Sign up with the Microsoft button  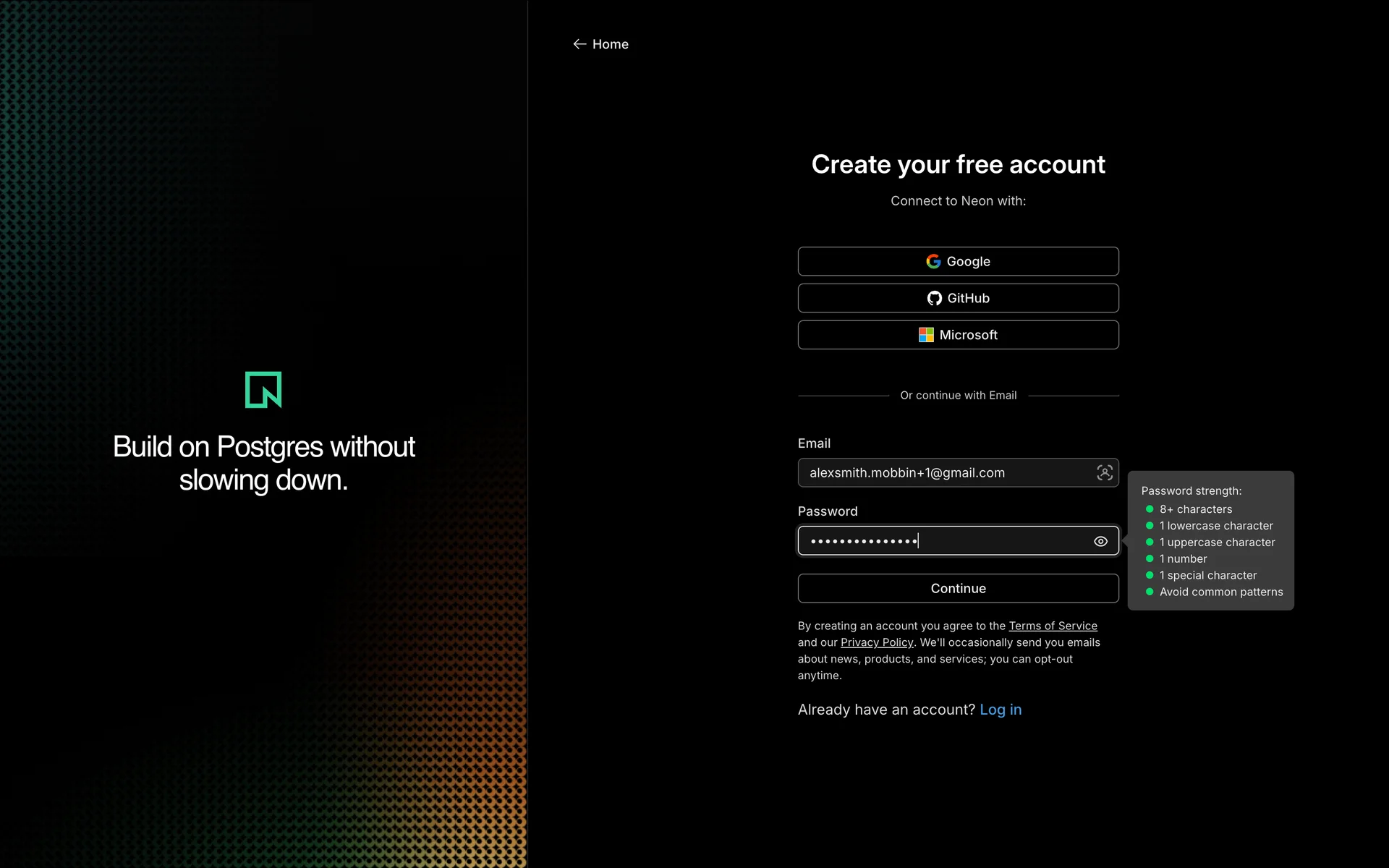pyautogui.click(x=958, y=335)
